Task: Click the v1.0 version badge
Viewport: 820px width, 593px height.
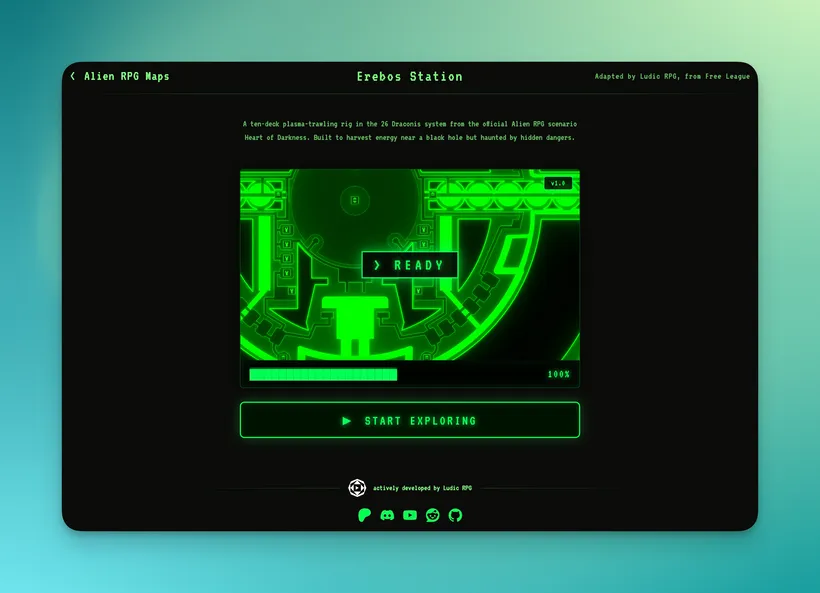Action: coord(558,183)
